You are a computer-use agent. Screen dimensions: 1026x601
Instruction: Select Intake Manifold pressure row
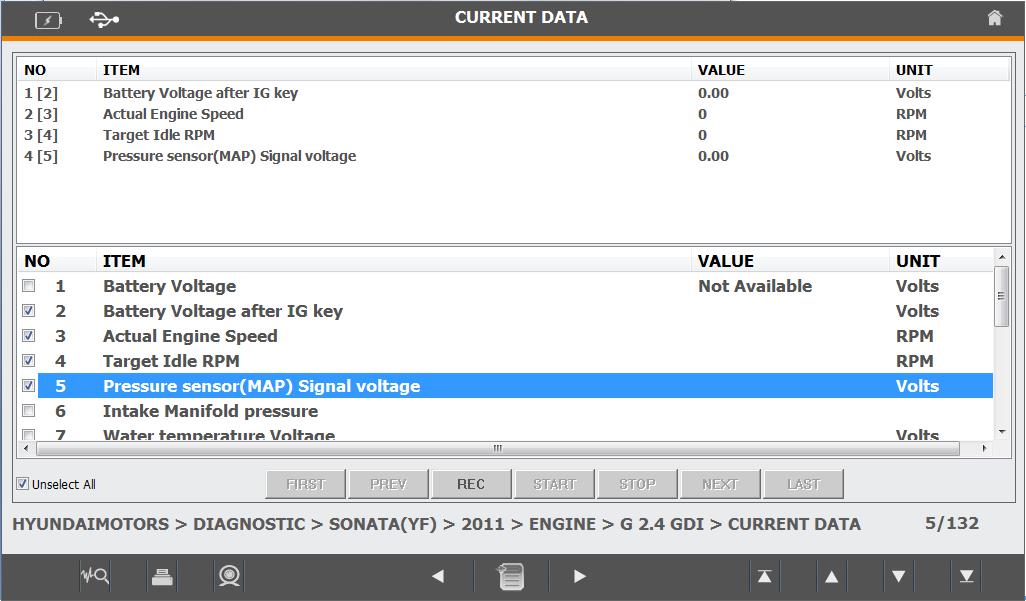tap(210, 411)
